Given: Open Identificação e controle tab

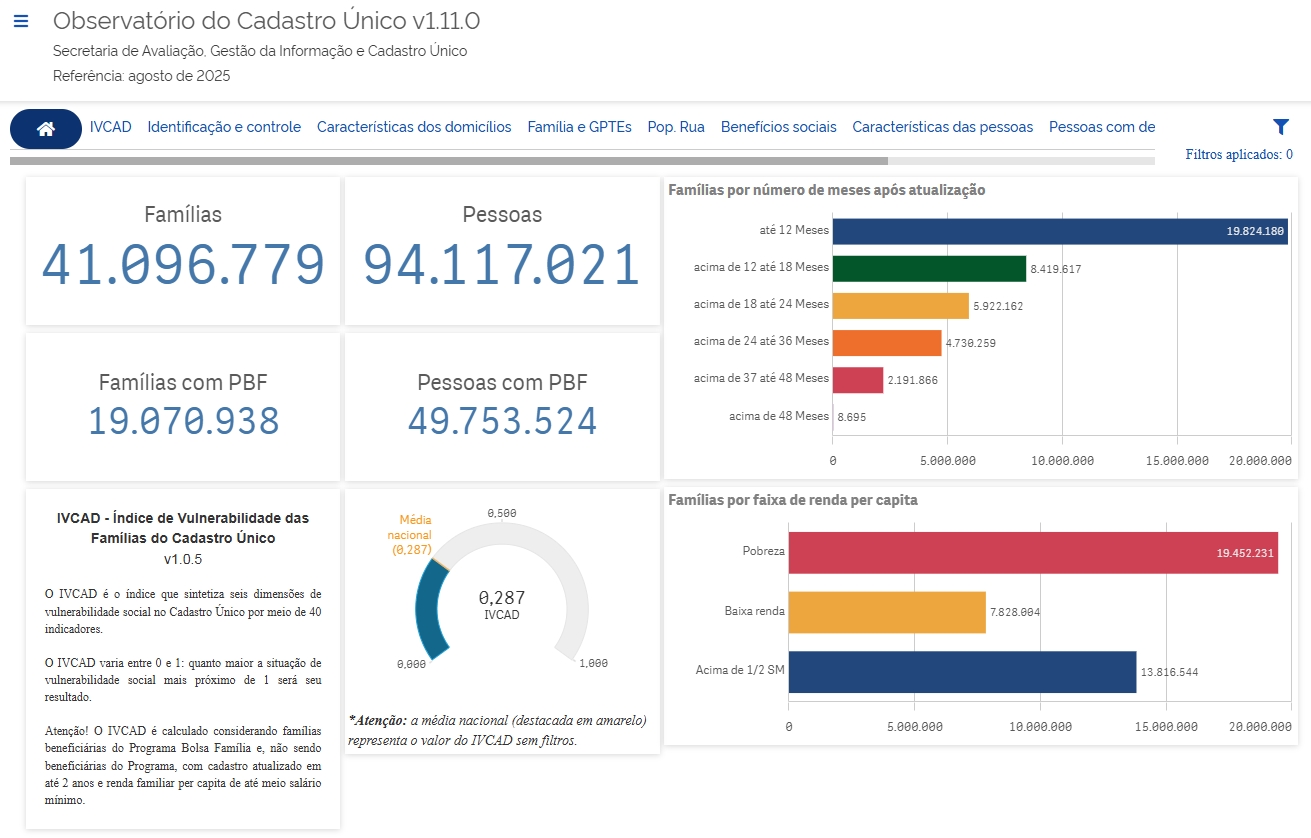Looking at the screenshot, I should pos(224,127).
